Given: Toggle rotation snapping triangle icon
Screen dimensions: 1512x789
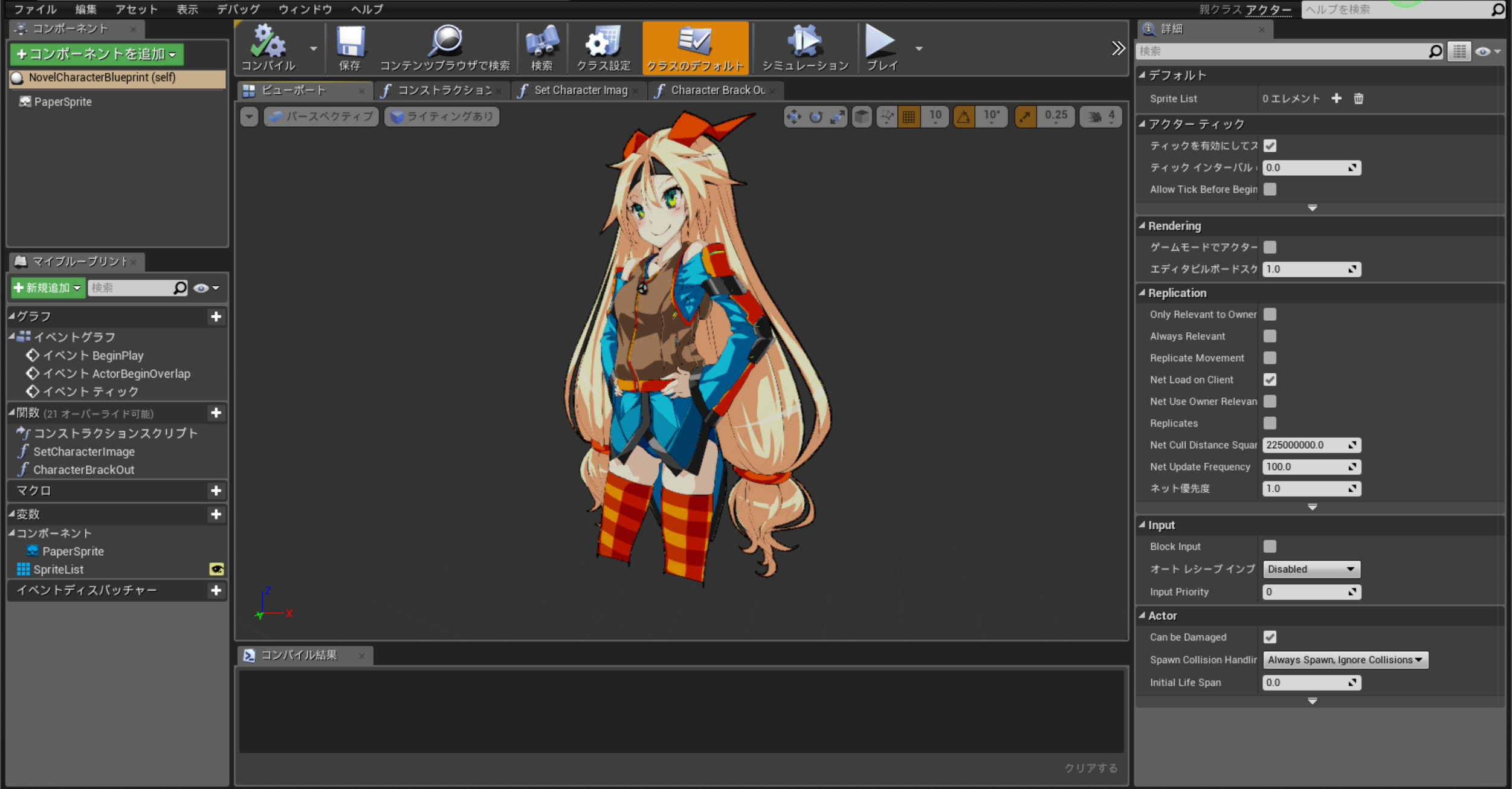Looking at the screenshot, I should [964, 117].
